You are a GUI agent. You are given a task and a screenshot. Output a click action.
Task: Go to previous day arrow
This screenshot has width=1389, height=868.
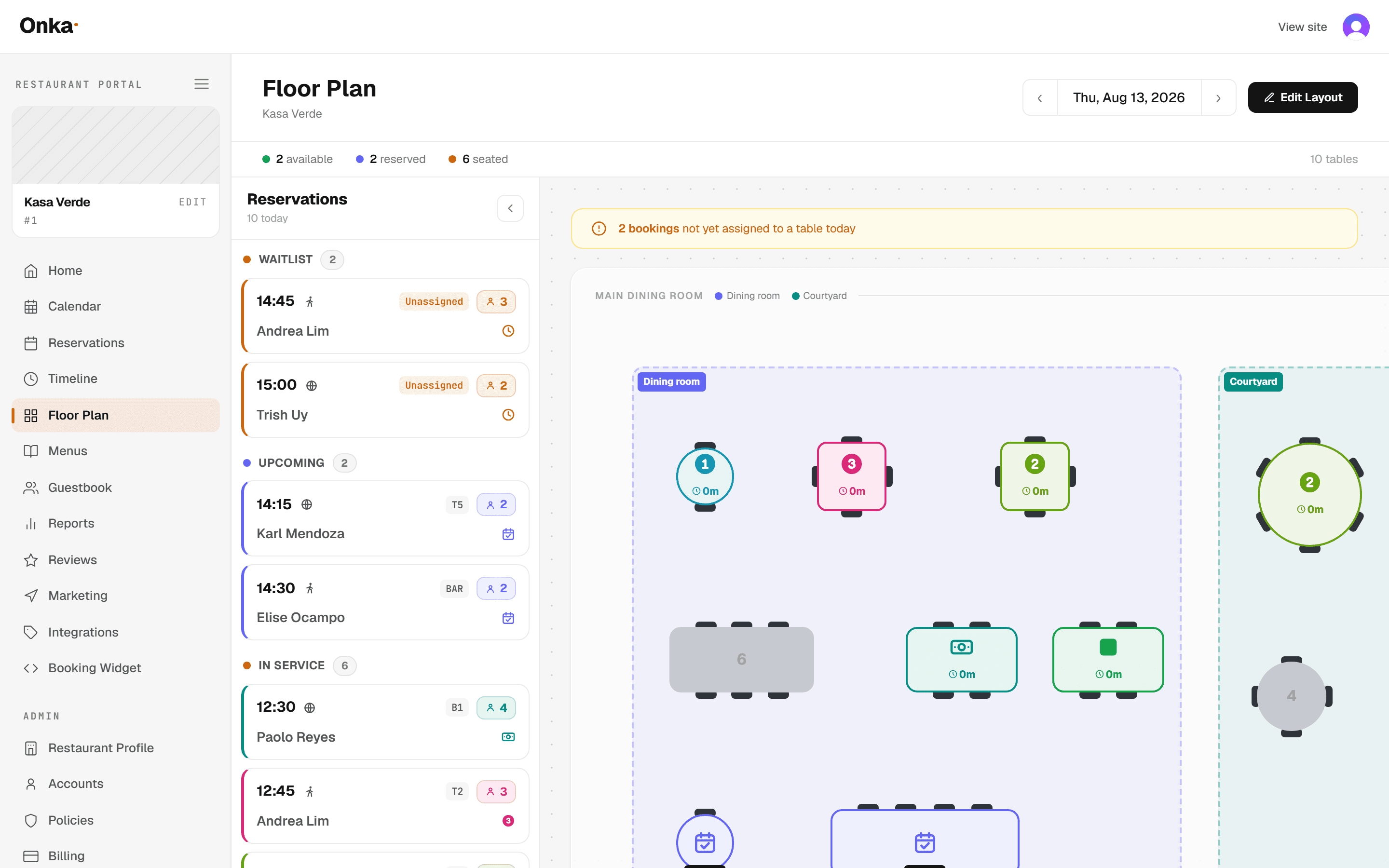1040,97
